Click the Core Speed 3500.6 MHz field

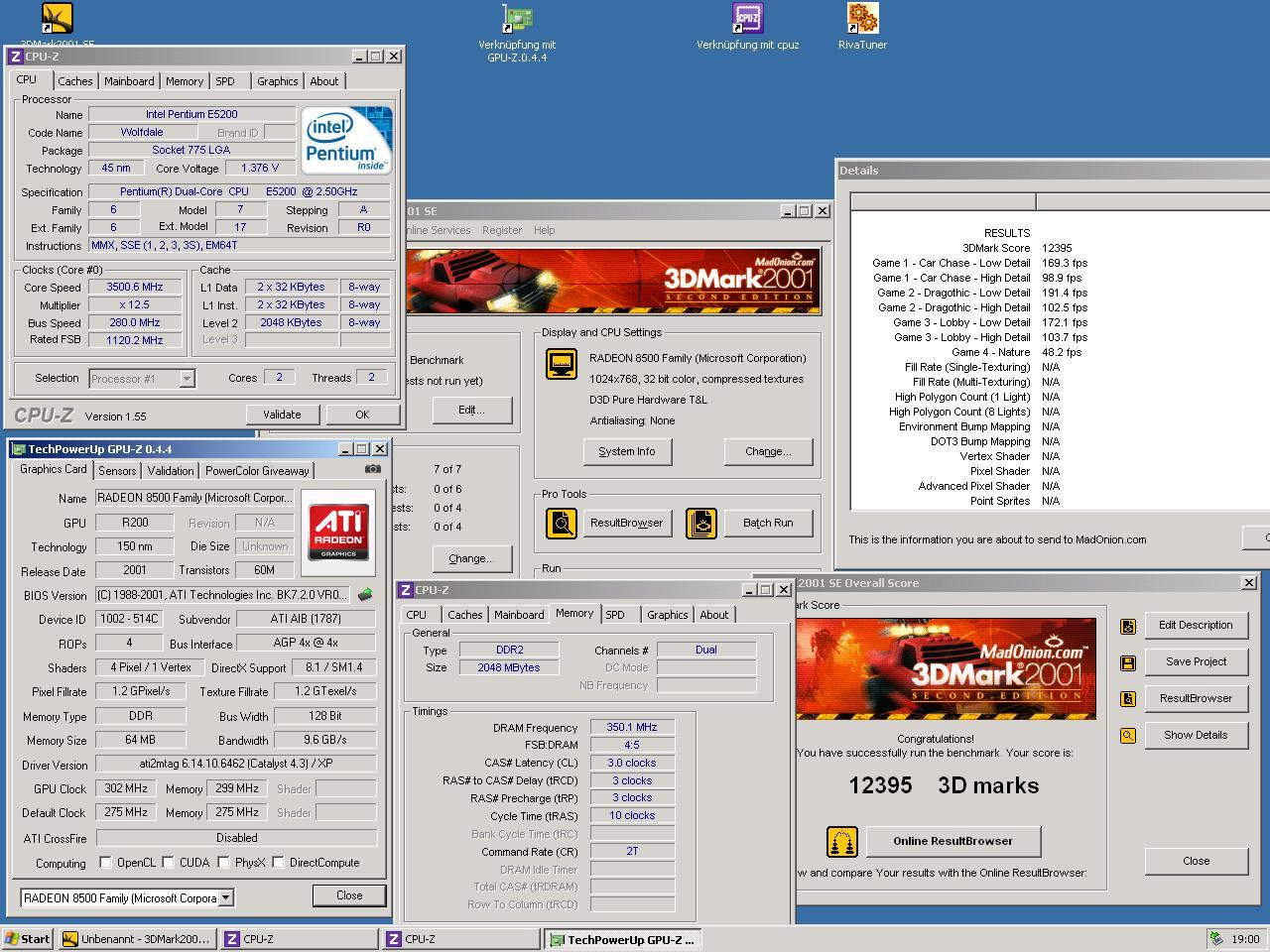click(x=136, y=287)
